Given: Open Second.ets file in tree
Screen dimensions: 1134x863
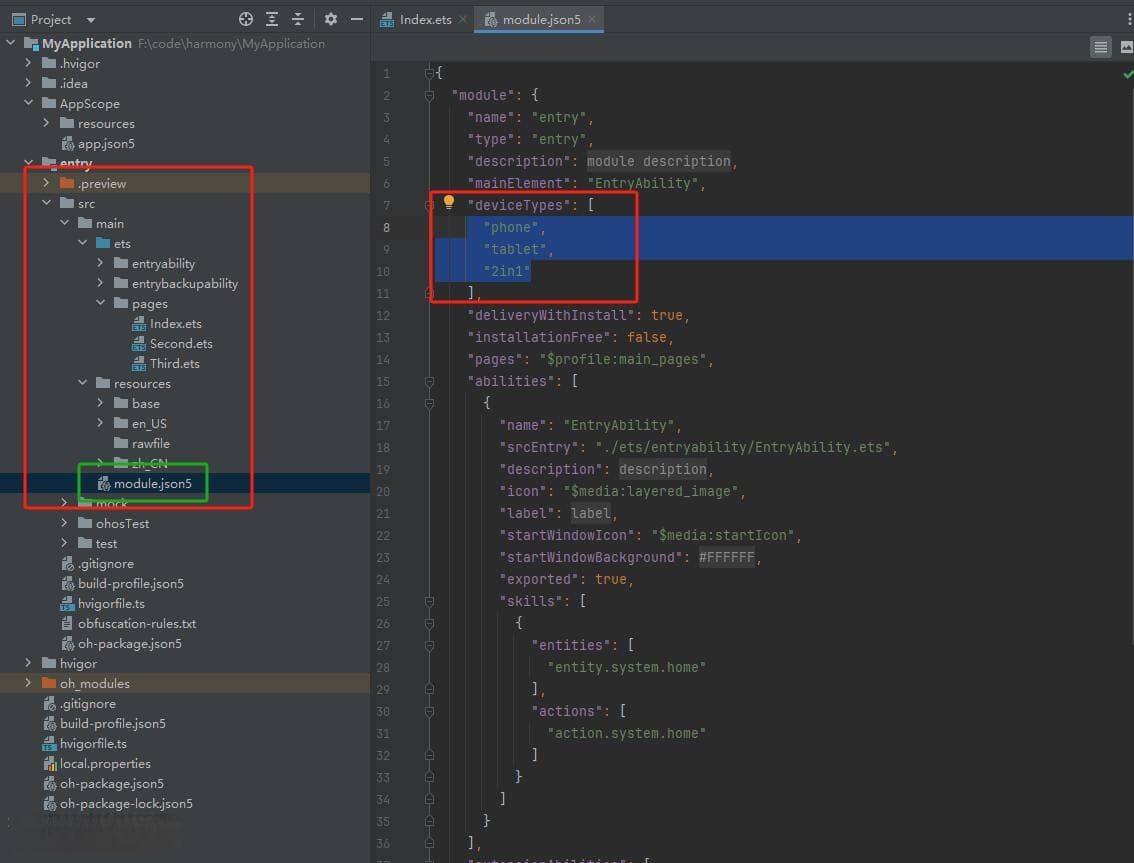Looking at the screenshot, I should [181, 344].
